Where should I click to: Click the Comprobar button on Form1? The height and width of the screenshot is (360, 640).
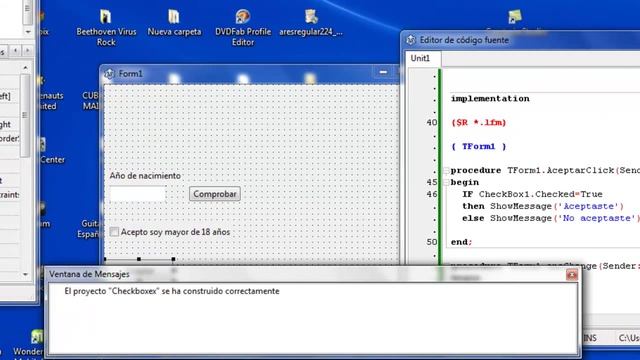[215, 194]
